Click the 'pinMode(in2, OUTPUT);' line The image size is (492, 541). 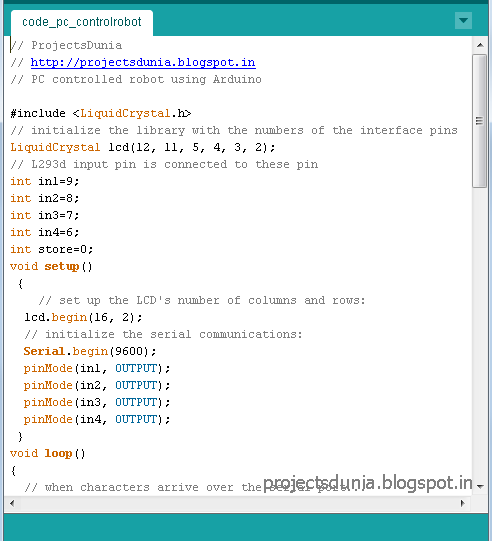pos(97,385)
